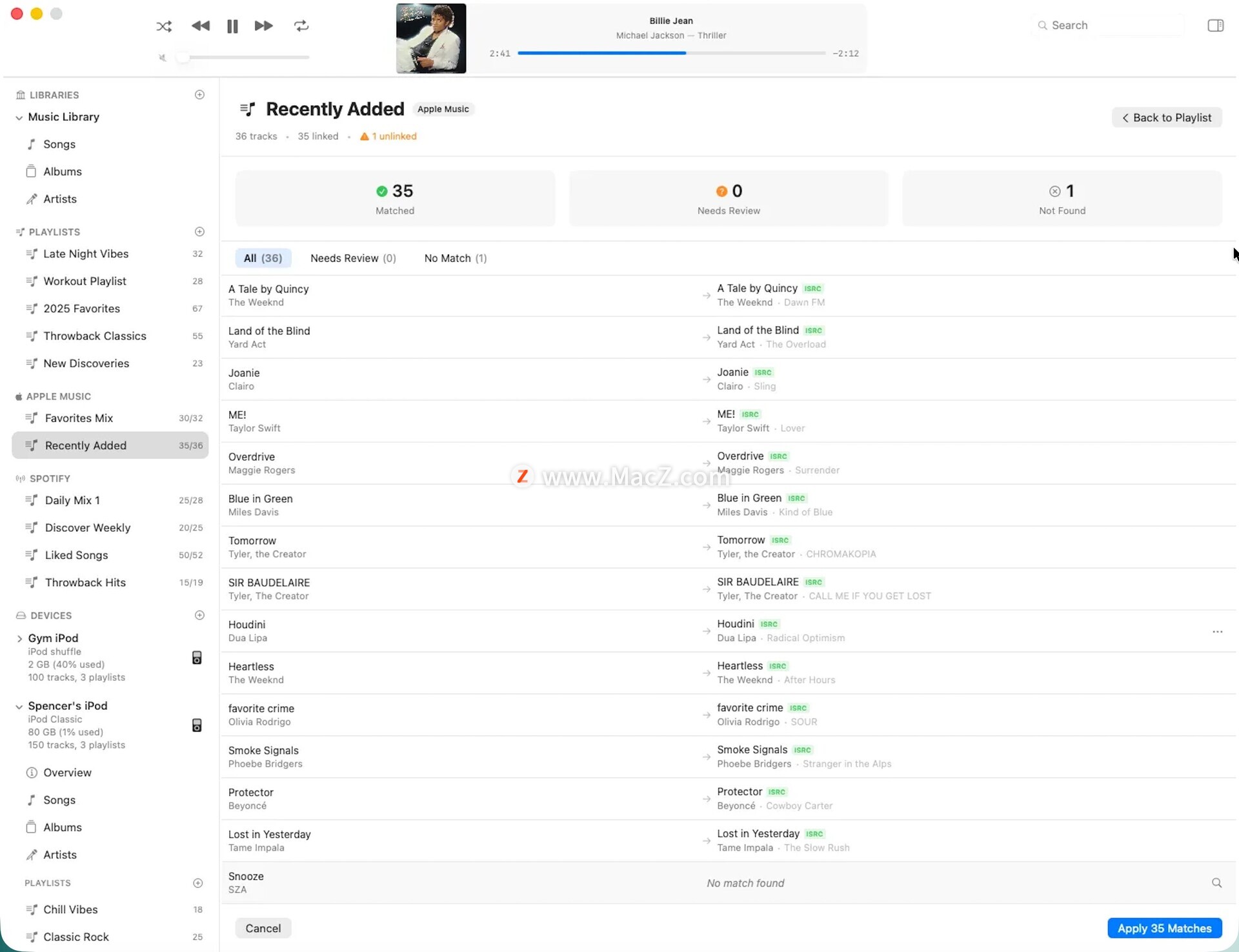The image size is (1239, 952).
Task: Open the Favorites Mix Apple Music playlist
Action: click(110, 418)
